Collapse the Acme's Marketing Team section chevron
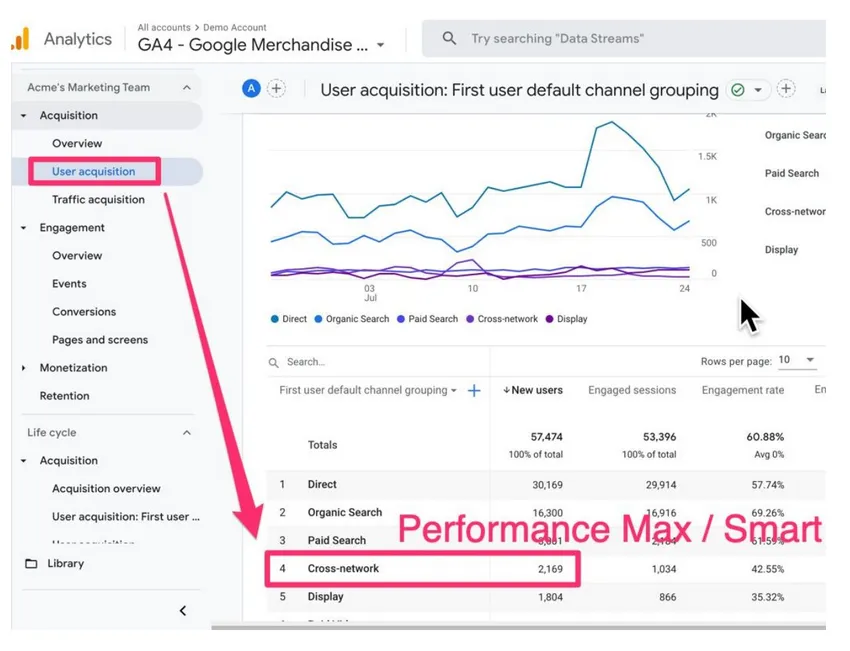This screenshot has width=850, height=651. (186, 87)
